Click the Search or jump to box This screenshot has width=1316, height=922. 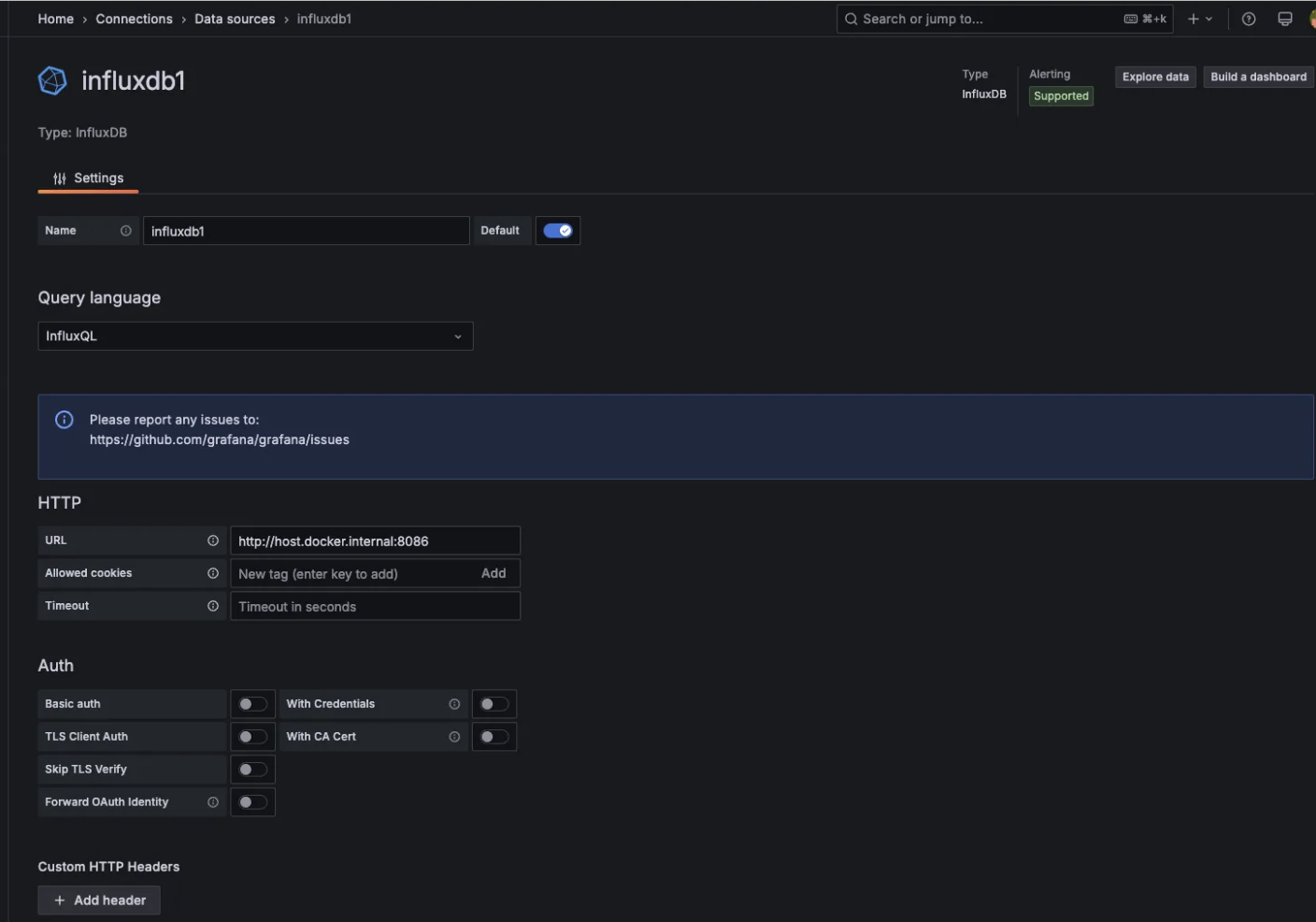pos(1005,19)
